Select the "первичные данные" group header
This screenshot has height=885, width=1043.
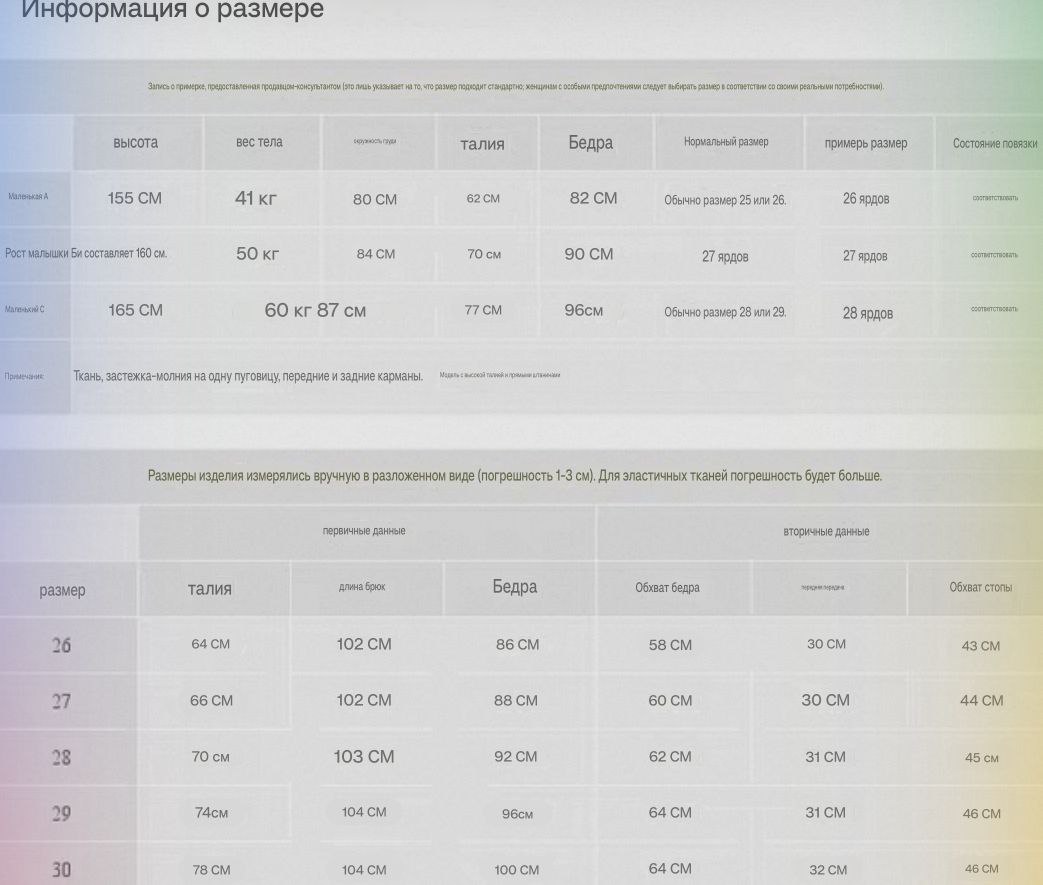[364, 531]
